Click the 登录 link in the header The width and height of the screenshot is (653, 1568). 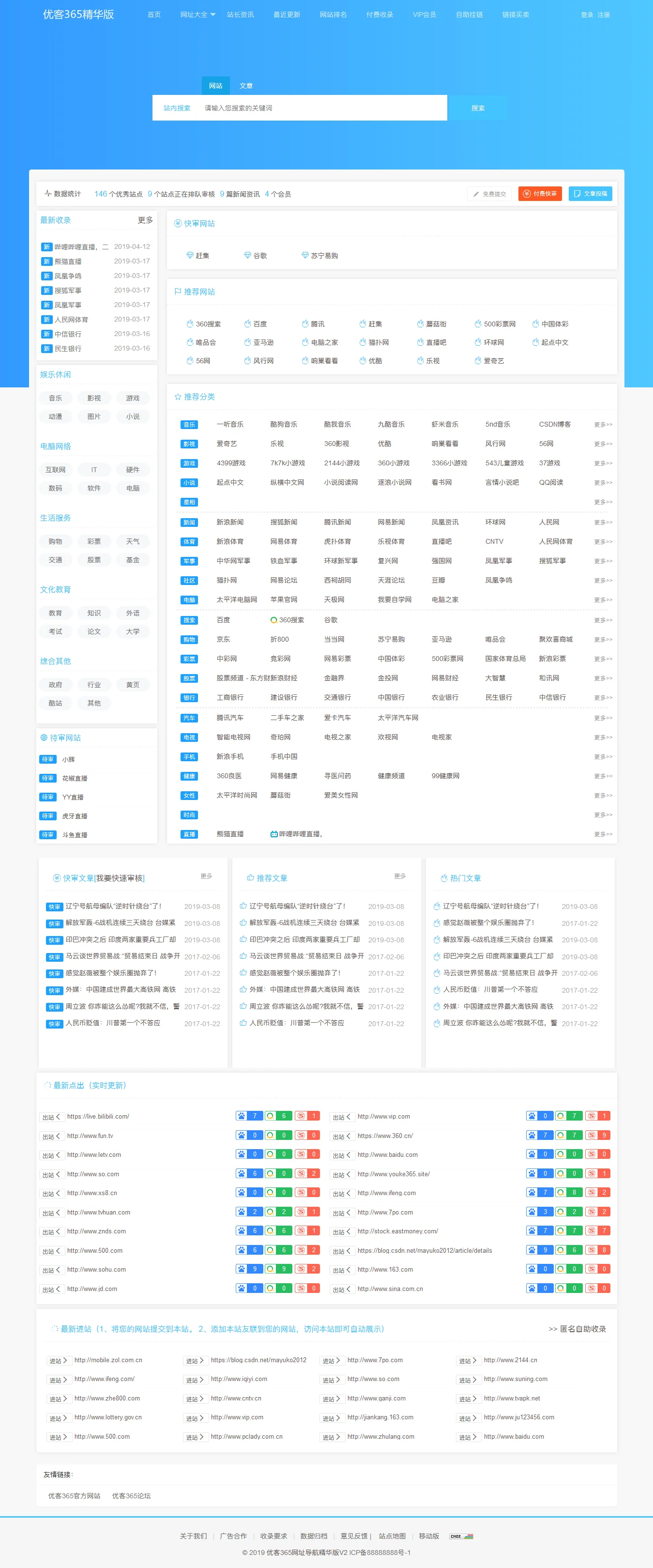[587, 15]
